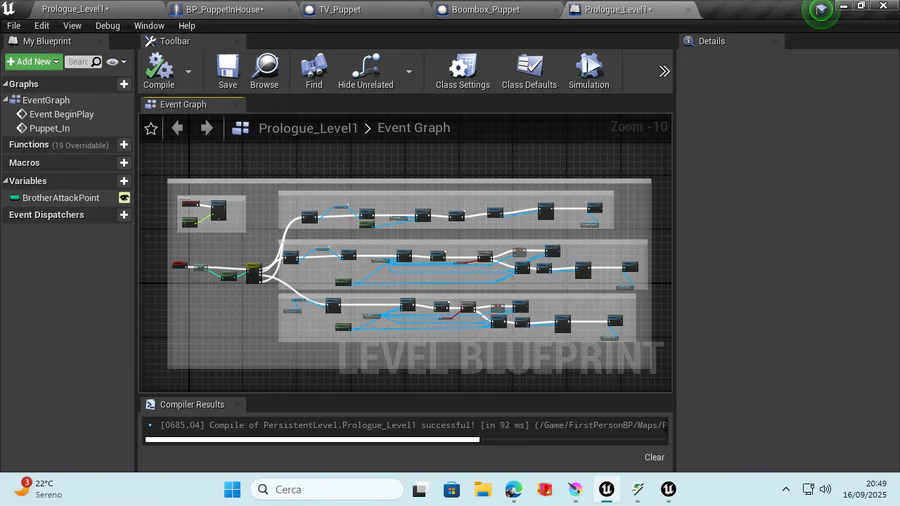This screenshot has height=506, width=900.
Task: Open view options eye dropdown
Action: click(117, 61)
